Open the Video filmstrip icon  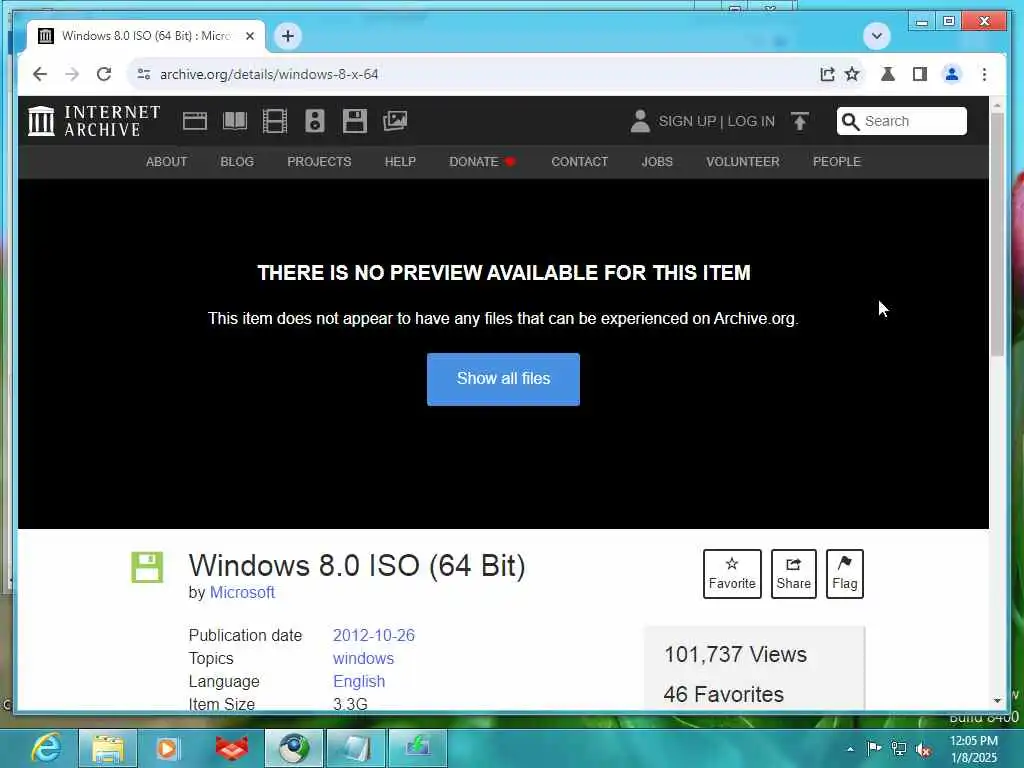275,121
